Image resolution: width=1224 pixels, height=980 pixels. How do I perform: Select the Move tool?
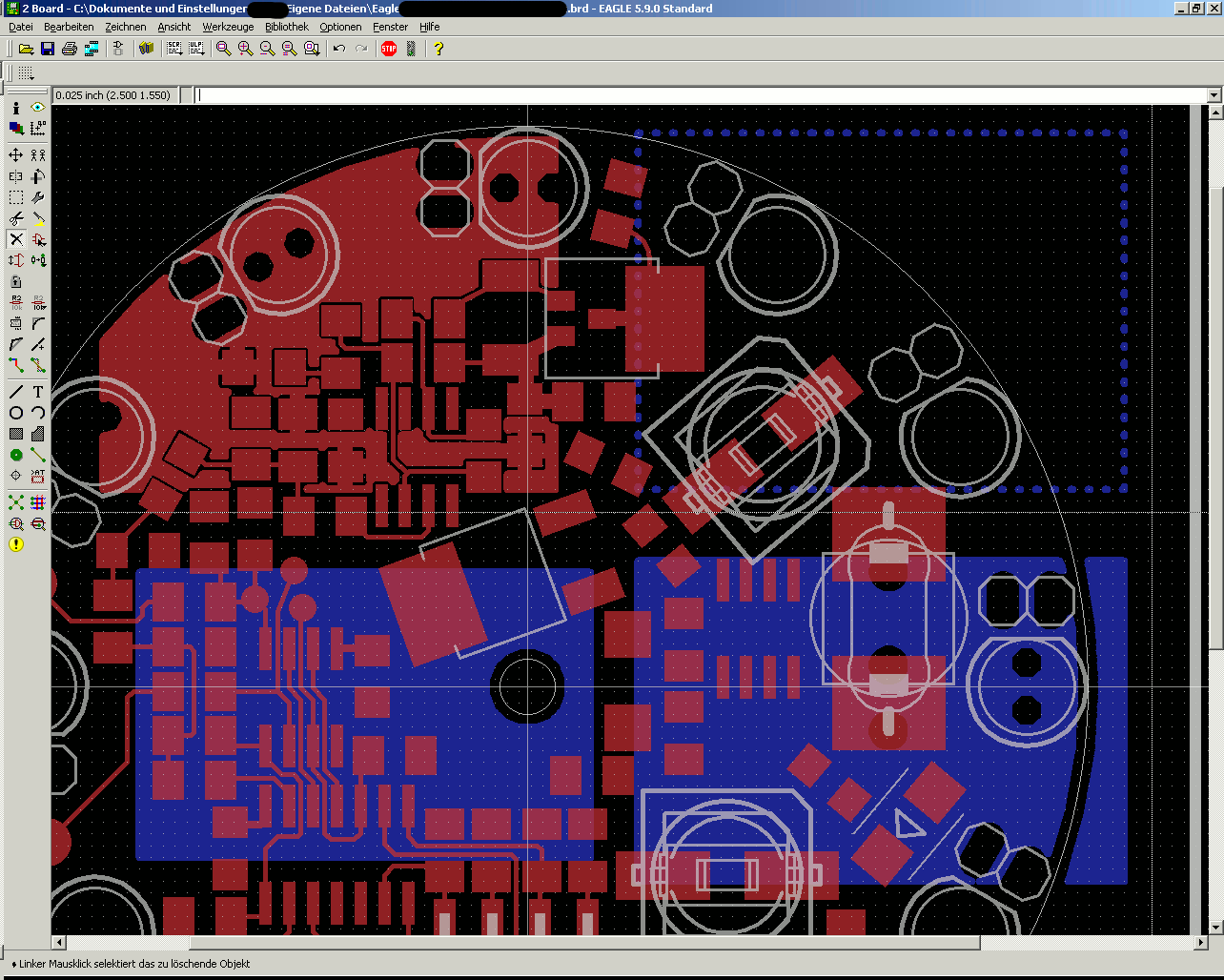[16, 154]
